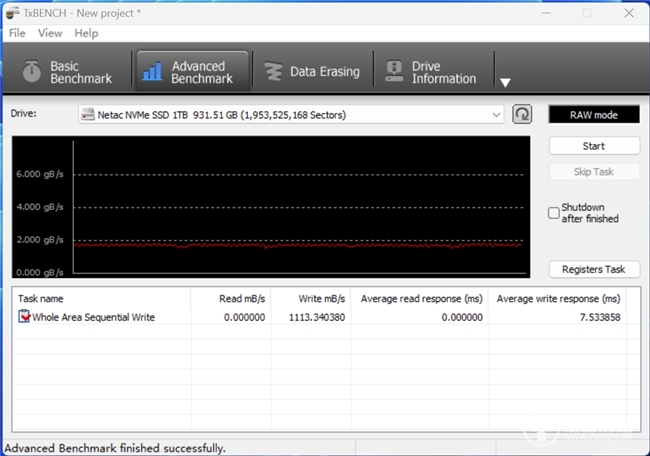The height and width of the screenshot is (456, 650).
Task: Open the Netac NVMe SSD drive dropdown
Action: click(291, 115)
